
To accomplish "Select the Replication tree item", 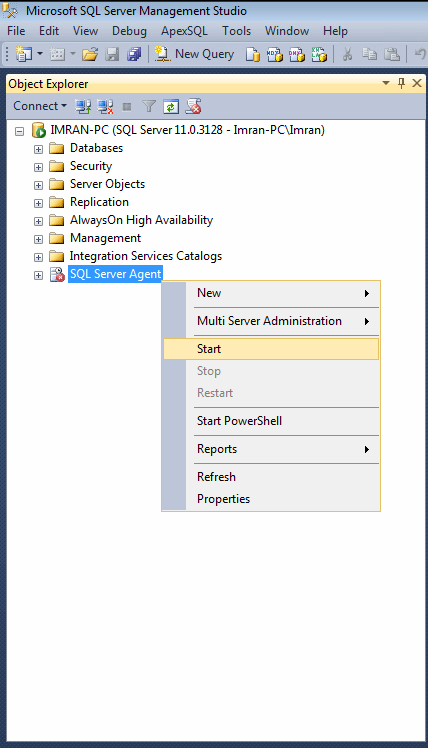I will [x=99, y=202].
